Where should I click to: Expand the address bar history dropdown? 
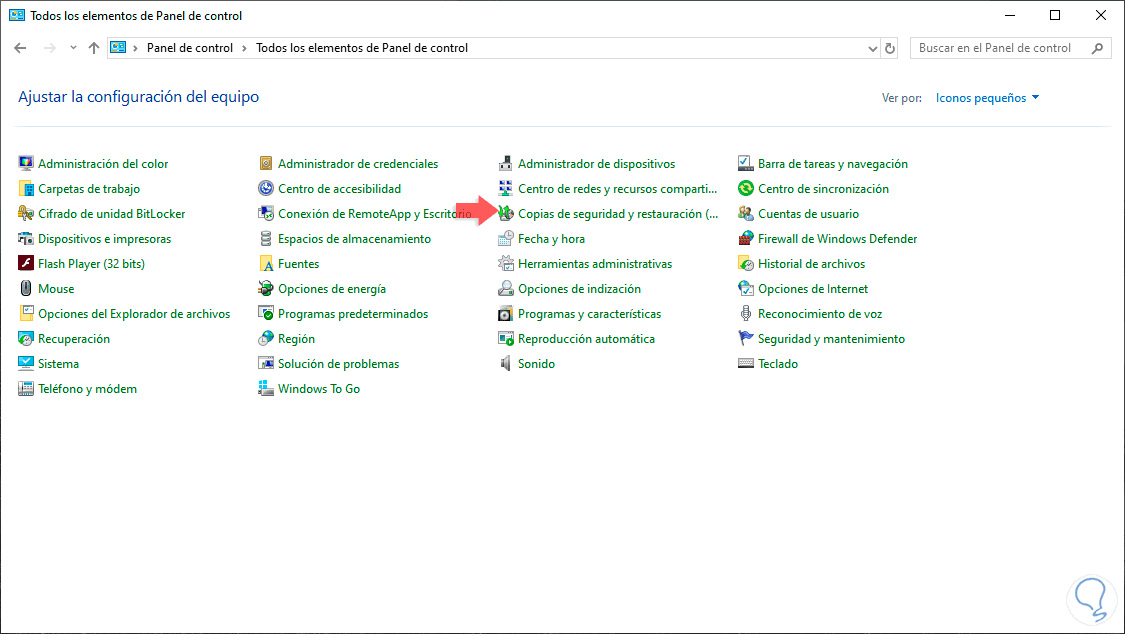(872, 48)
